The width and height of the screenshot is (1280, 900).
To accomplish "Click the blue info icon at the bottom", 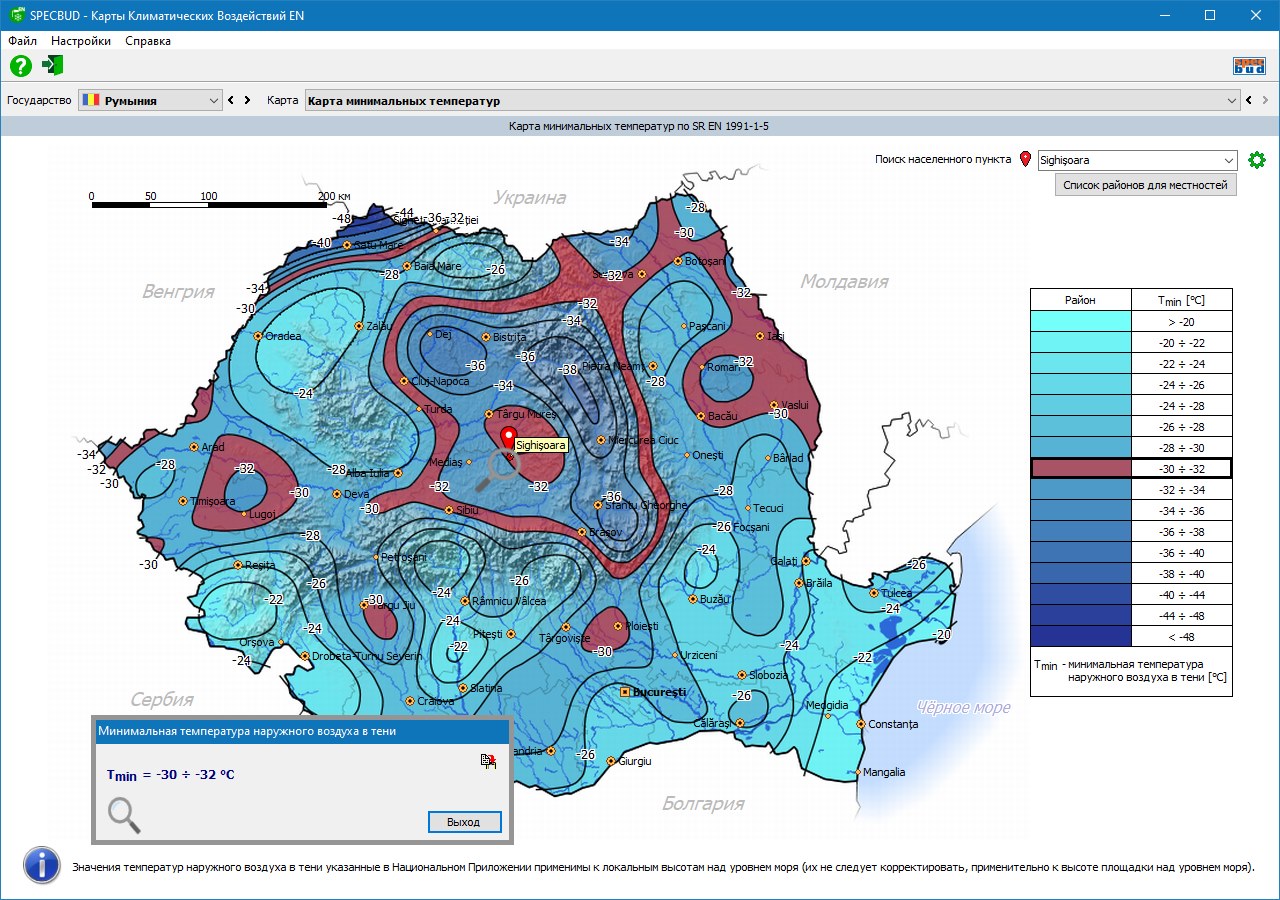I will click(x=42, y=865).
